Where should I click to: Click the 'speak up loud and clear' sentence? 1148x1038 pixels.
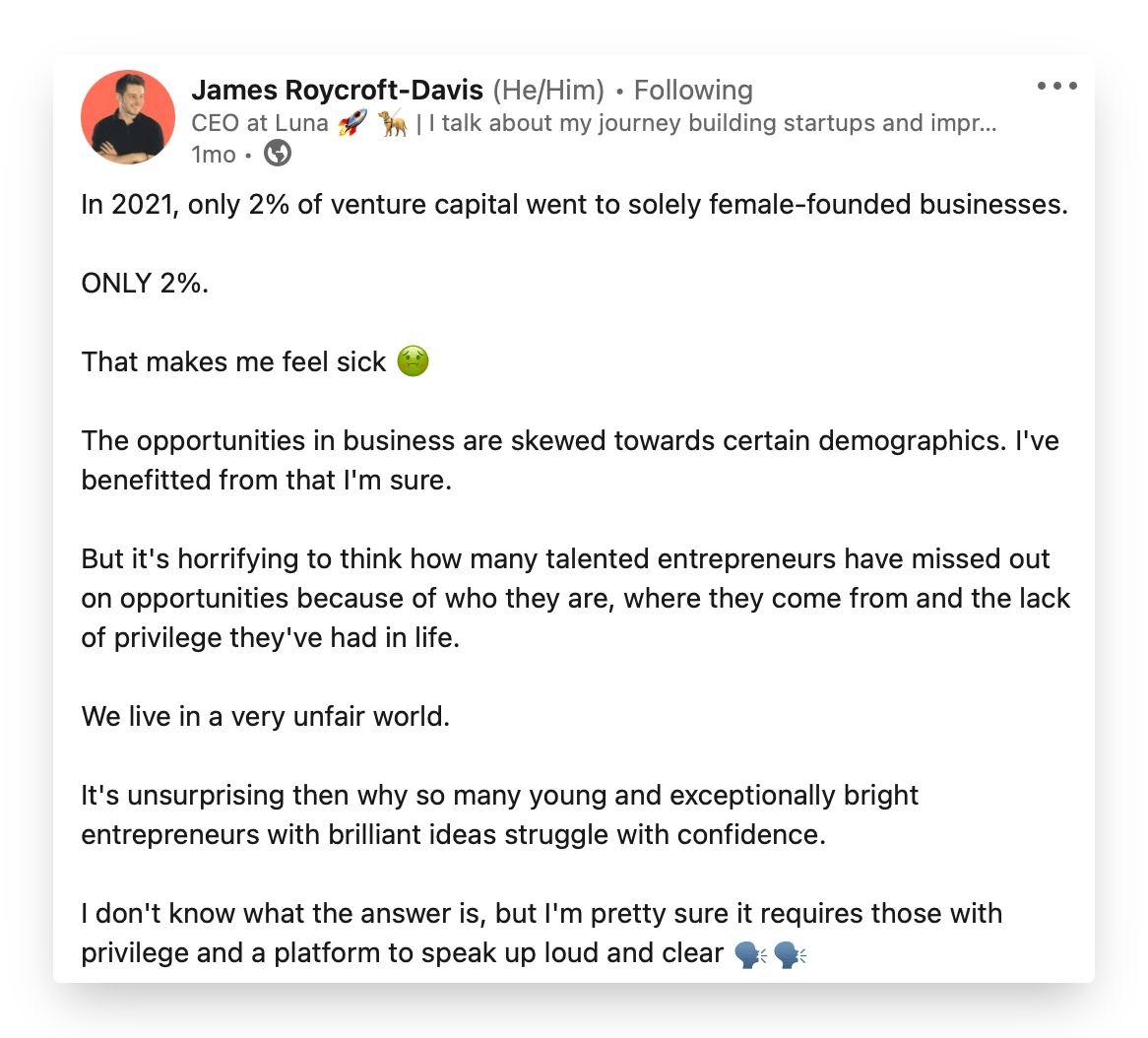pyautogui.click(x=542, y=934)
